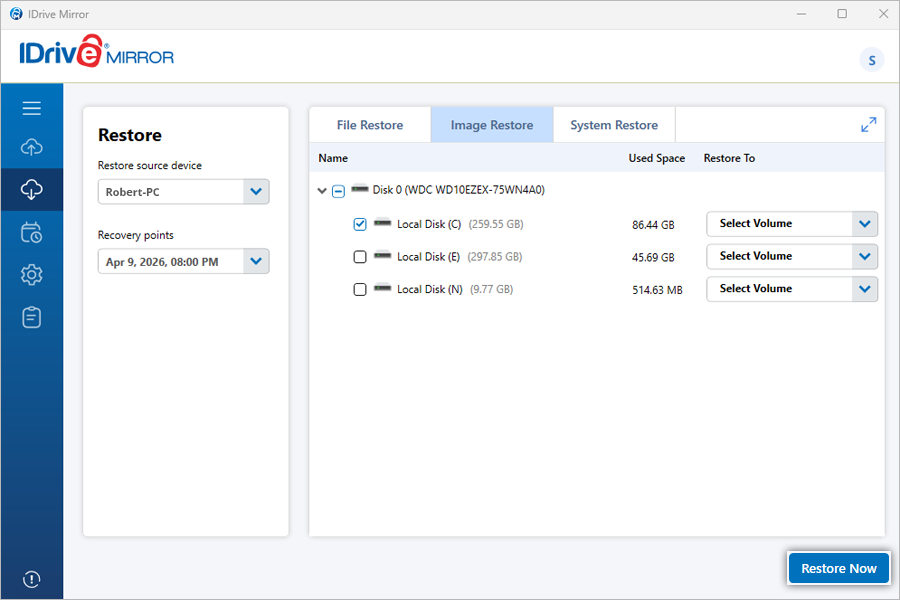Enable the Local Disk (N) checkbox
Image resolution: width=900 pixels, height=600 pixels.
[360, 290]
